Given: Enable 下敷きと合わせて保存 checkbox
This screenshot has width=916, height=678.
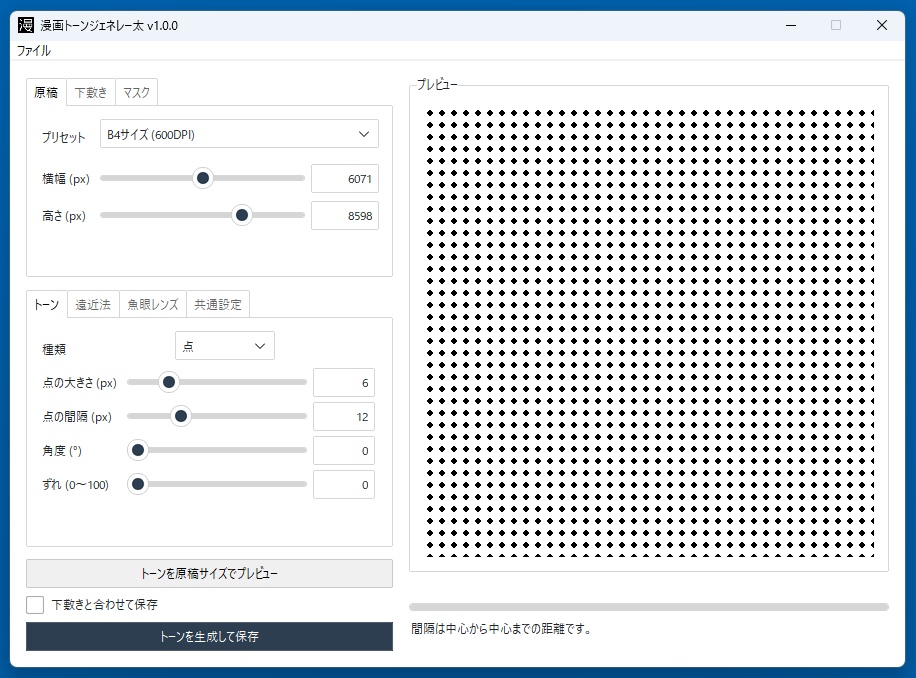Looking at the screenshot, I should click(x=35, y=604).
